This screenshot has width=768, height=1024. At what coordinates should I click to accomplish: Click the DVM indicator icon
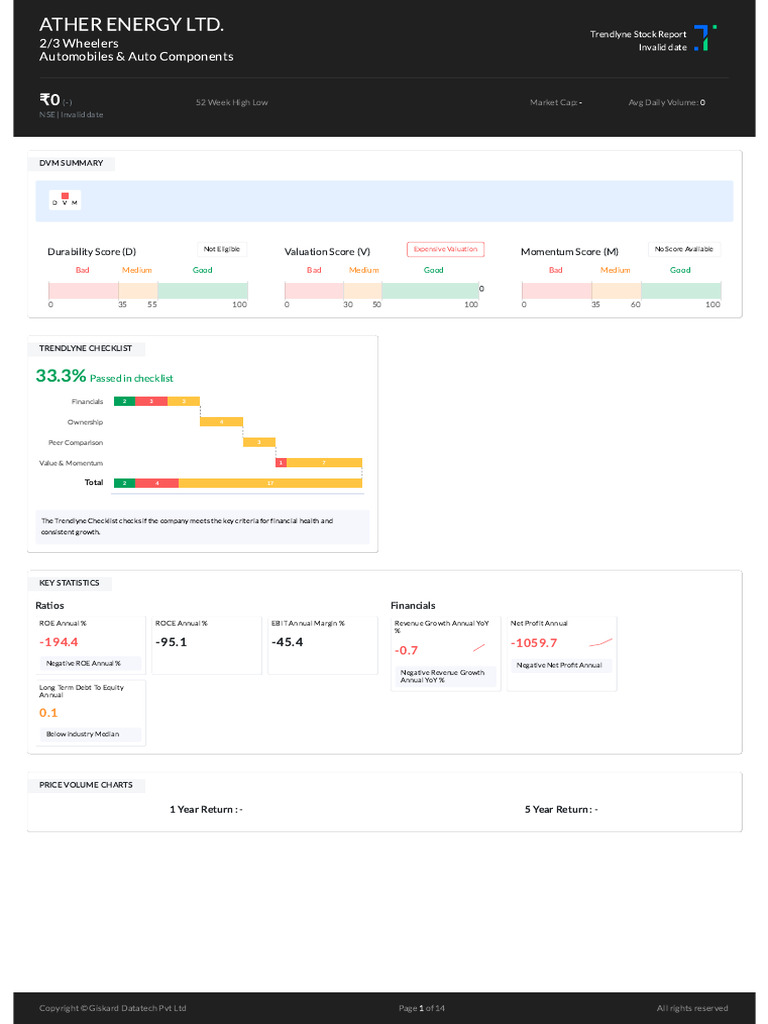point(65,201)
